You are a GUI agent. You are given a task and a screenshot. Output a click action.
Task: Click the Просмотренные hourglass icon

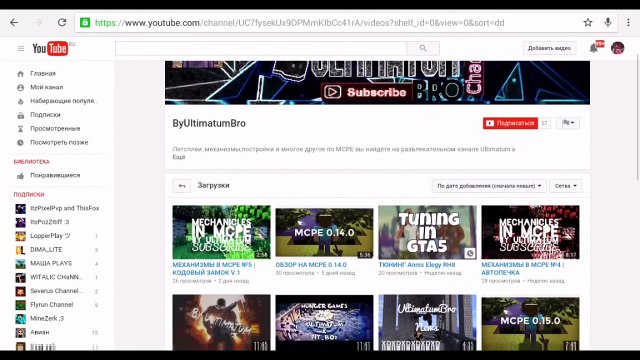click(x=20, y=129)
